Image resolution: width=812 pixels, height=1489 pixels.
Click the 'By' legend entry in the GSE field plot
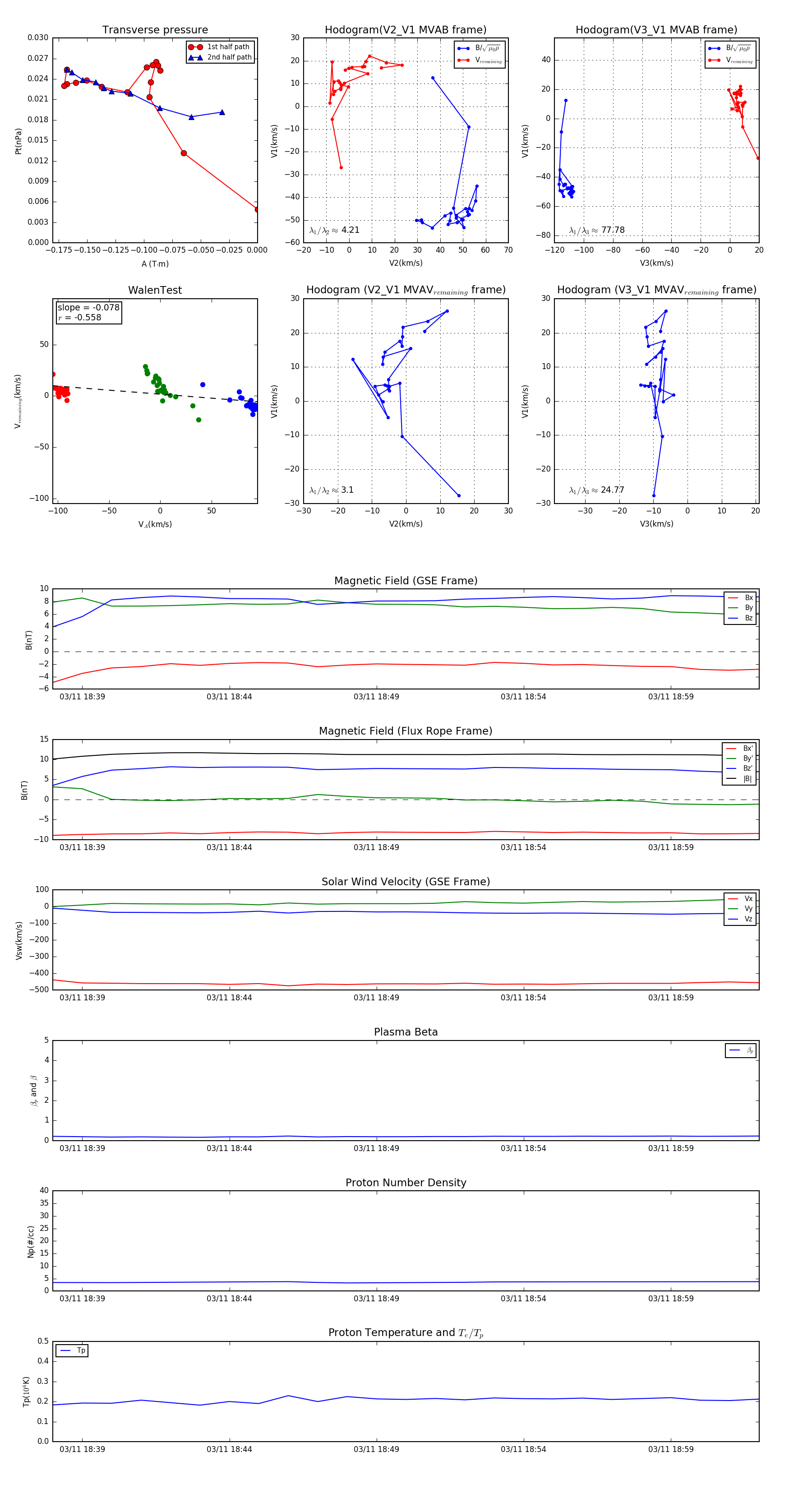[x=740, y=607]
